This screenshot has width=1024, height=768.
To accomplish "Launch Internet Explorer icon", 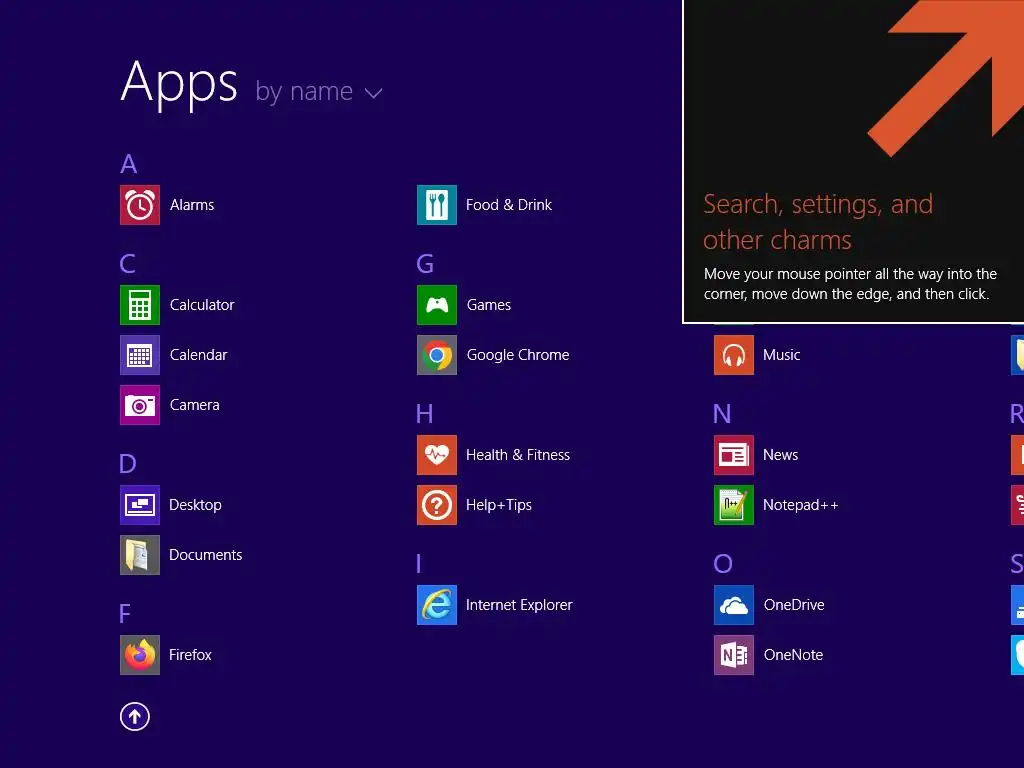I will [437, 605].
